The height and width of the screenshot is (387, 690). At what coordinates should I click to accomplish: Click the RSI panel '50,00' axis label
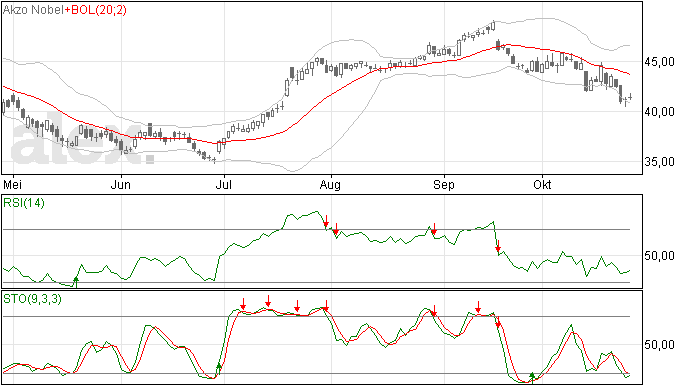(x=659, y=256)
